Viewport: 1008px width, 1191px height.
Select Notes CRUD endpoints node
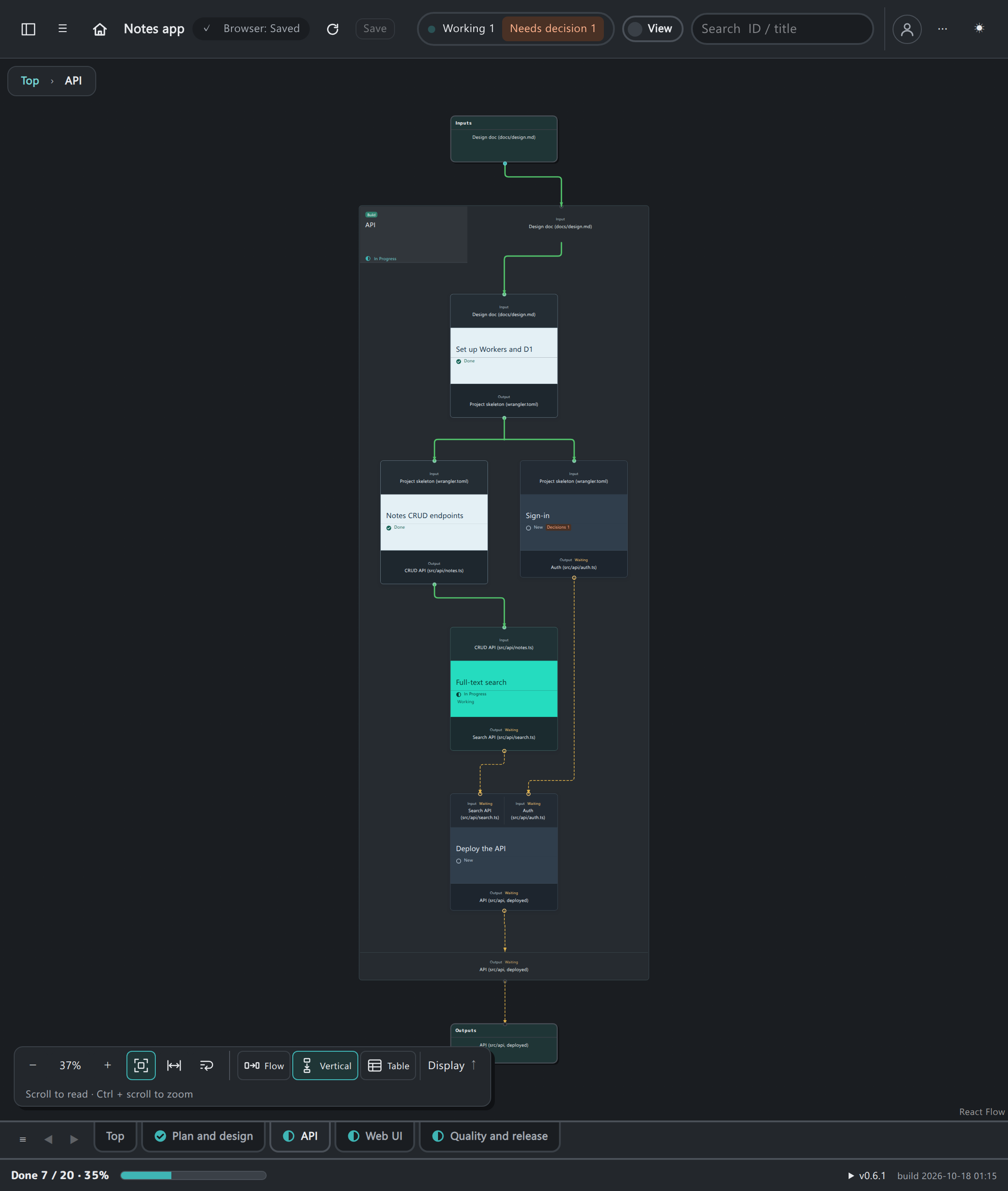click(434, 522)
